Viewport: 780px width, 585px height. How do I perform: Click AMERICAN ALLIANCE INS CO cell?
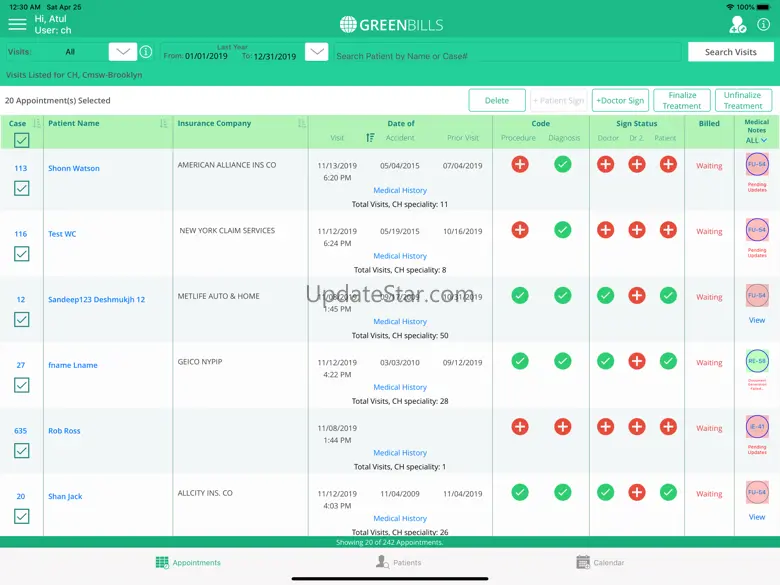click(227, 165)
